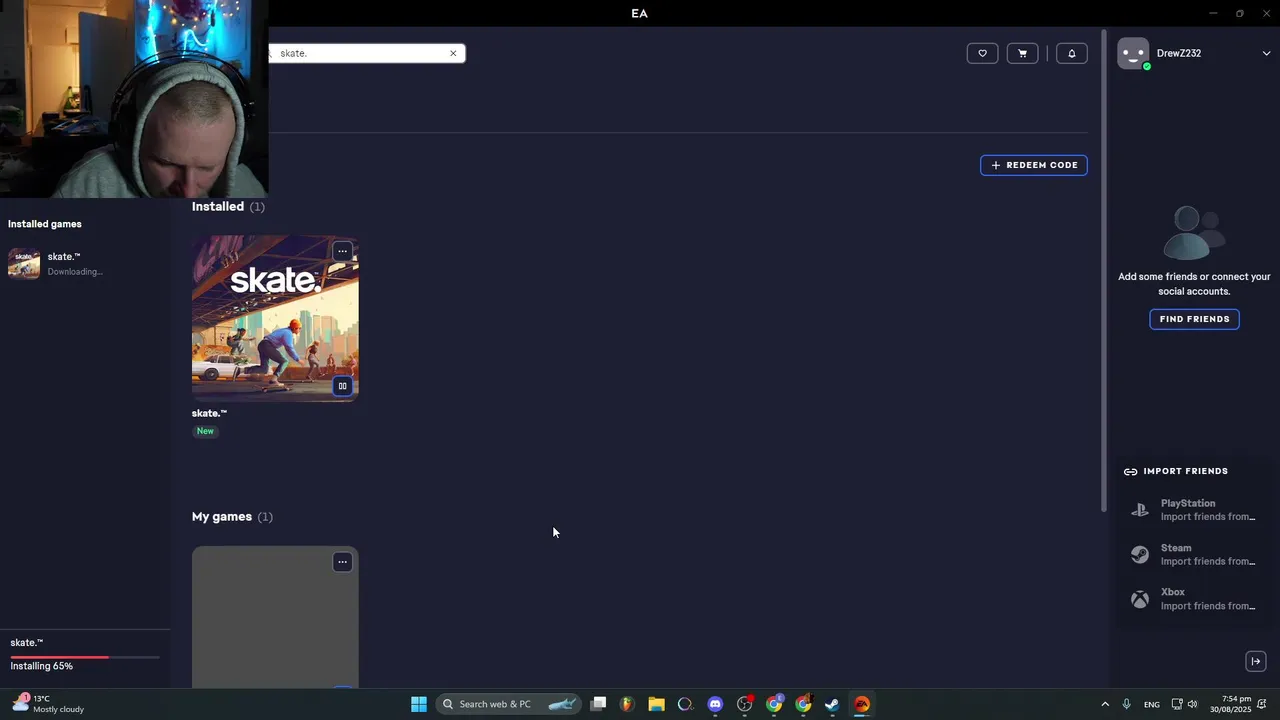Screen dimensions: 1280x720
Task: Click the Installed (1) section heading
Action: coord(228,206)
